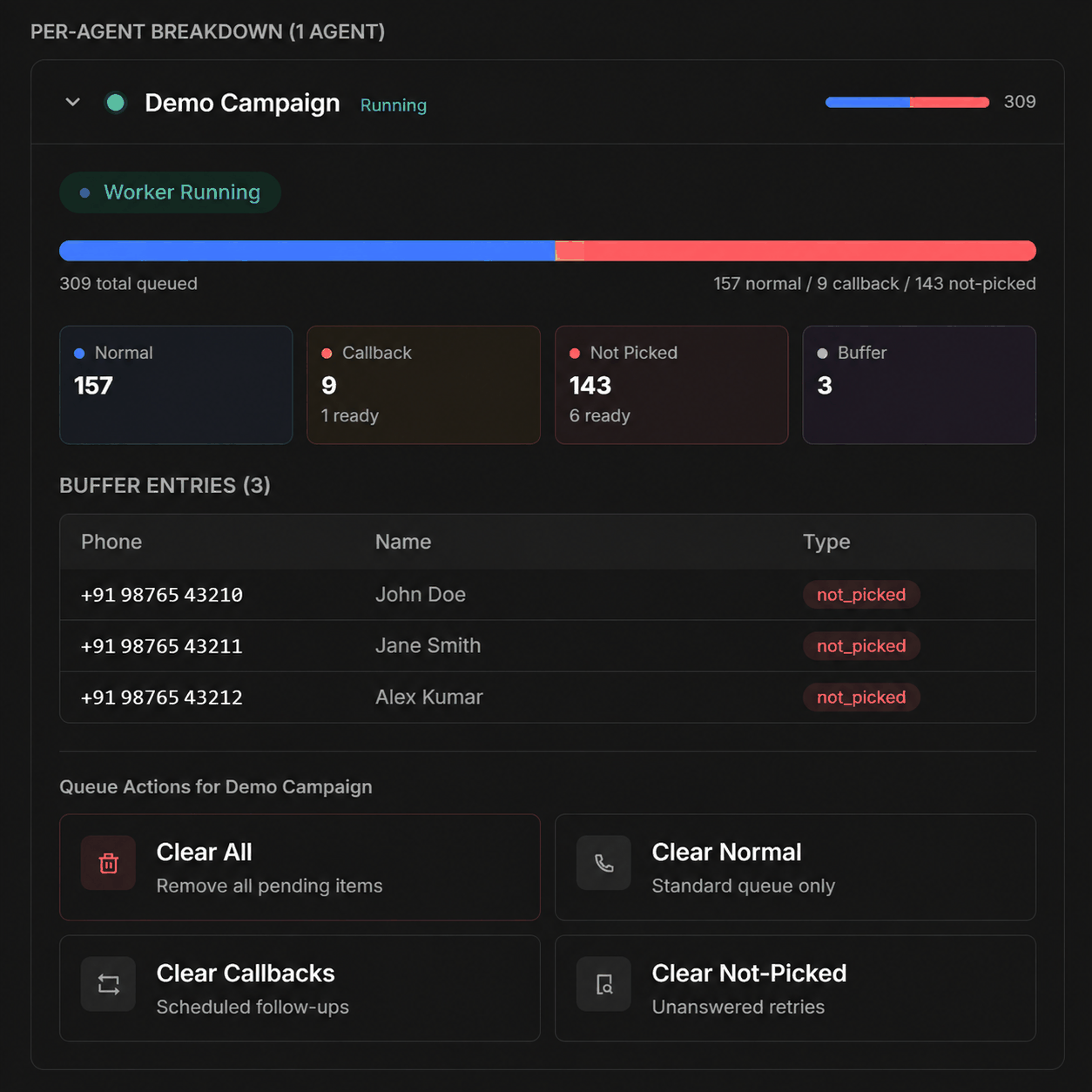
Task: Click the Buffer Entries (3) heading
Action: (165, 486)
